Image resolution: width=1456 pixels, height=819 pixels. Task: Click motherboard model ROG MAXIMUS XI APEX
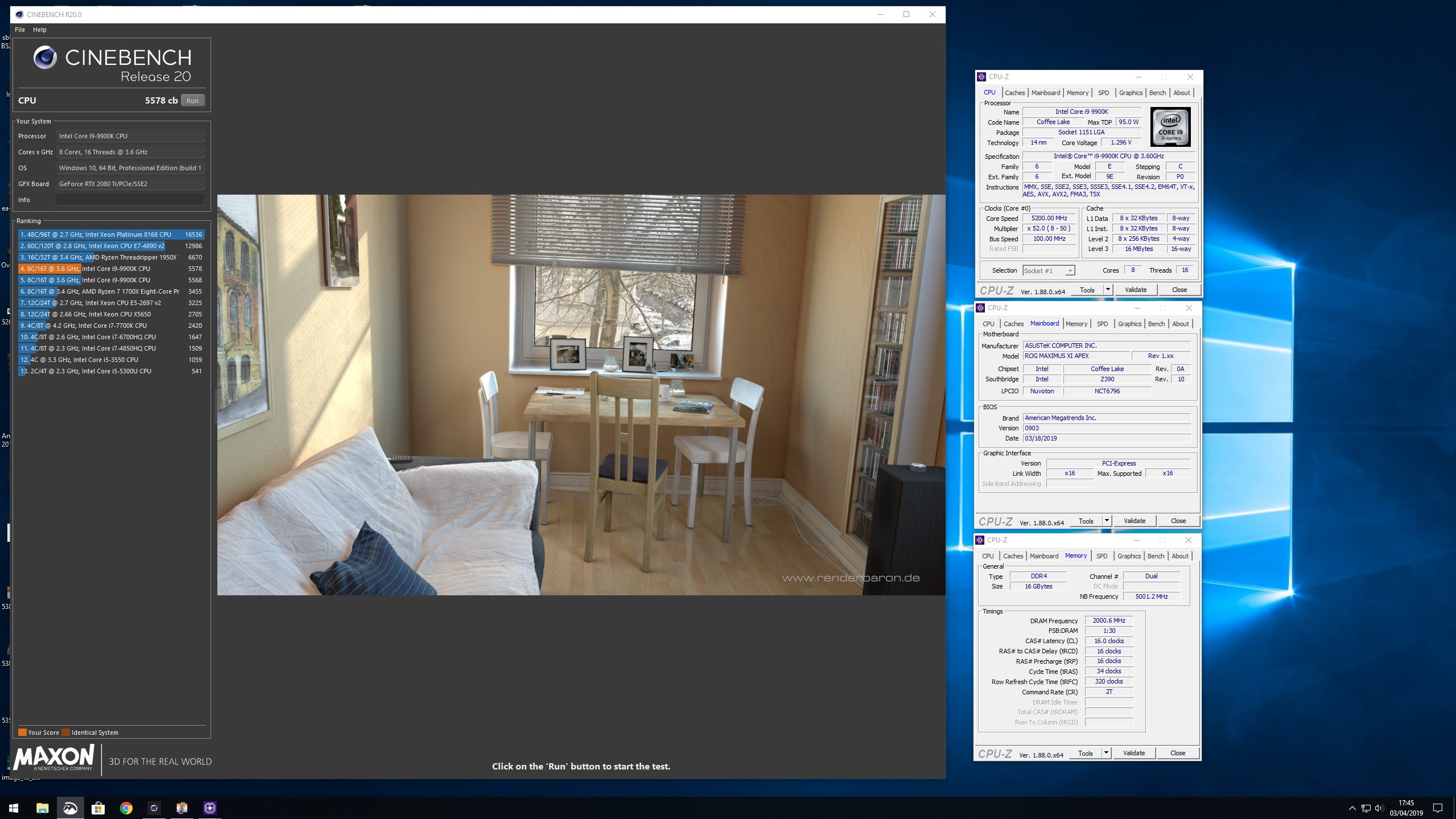pos(1075,356)
